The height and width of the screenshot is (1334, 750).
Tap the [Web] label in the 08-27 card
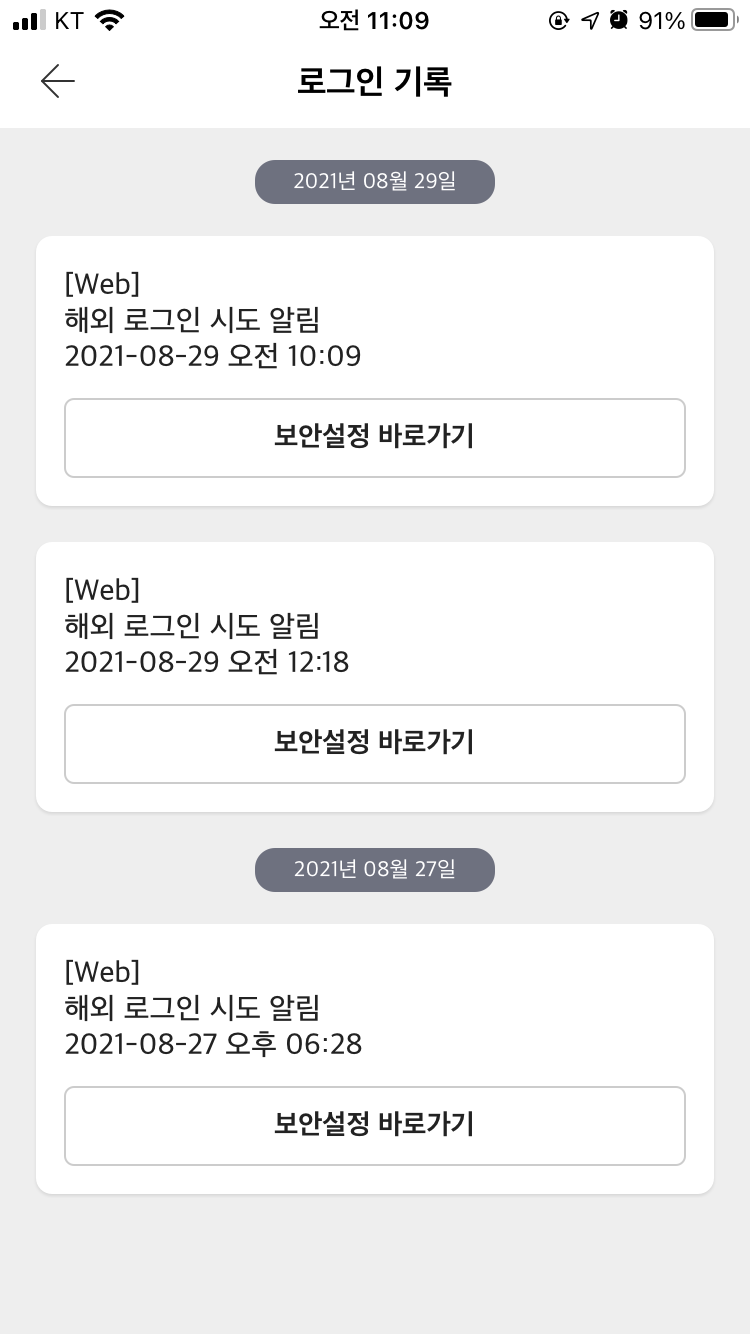(x=102, y=971)
